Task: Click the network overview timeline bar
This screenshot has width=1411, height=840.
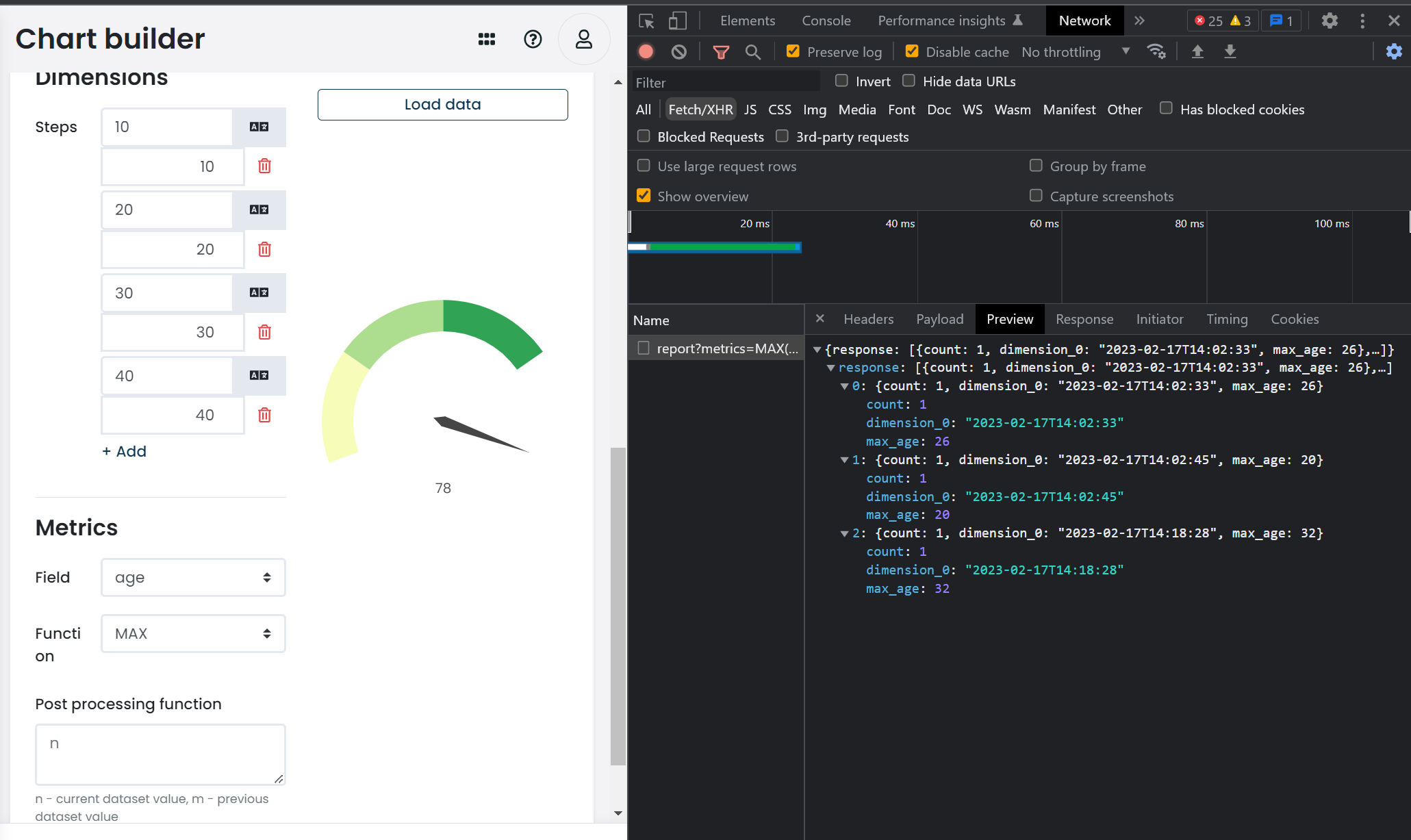Action: (x=715, y=247)
